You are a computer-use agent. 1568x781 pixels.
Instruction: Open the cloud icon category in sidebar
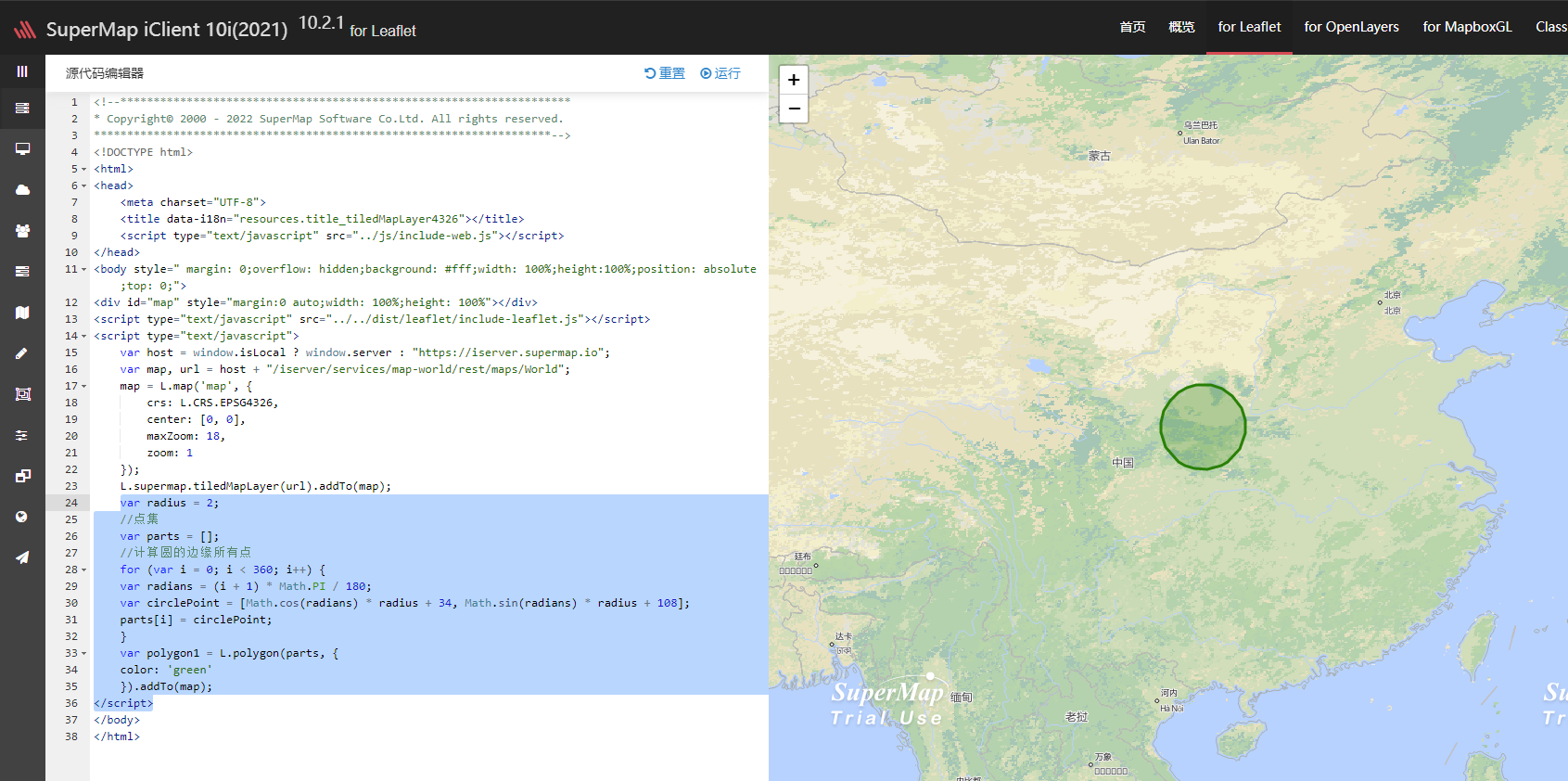tap(22, 190)
